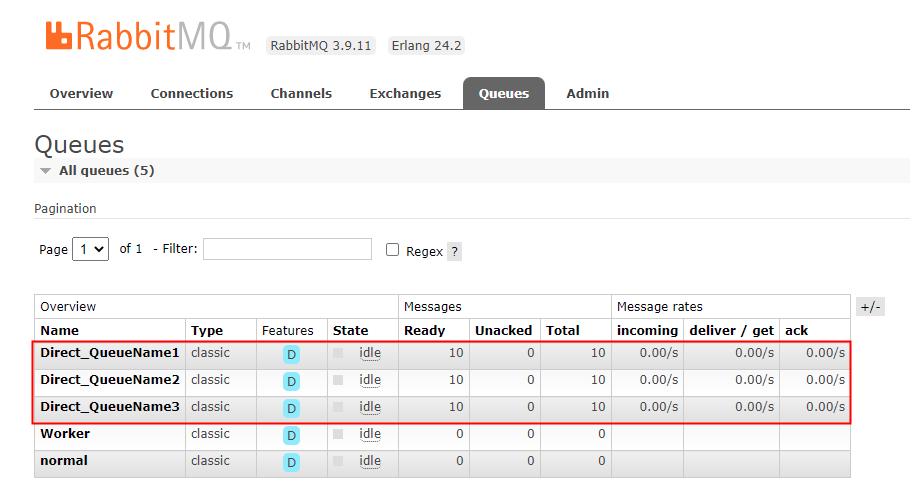Sort queues by Ready messages header
This screenshot has width=910, height=488.
(424, 330)
